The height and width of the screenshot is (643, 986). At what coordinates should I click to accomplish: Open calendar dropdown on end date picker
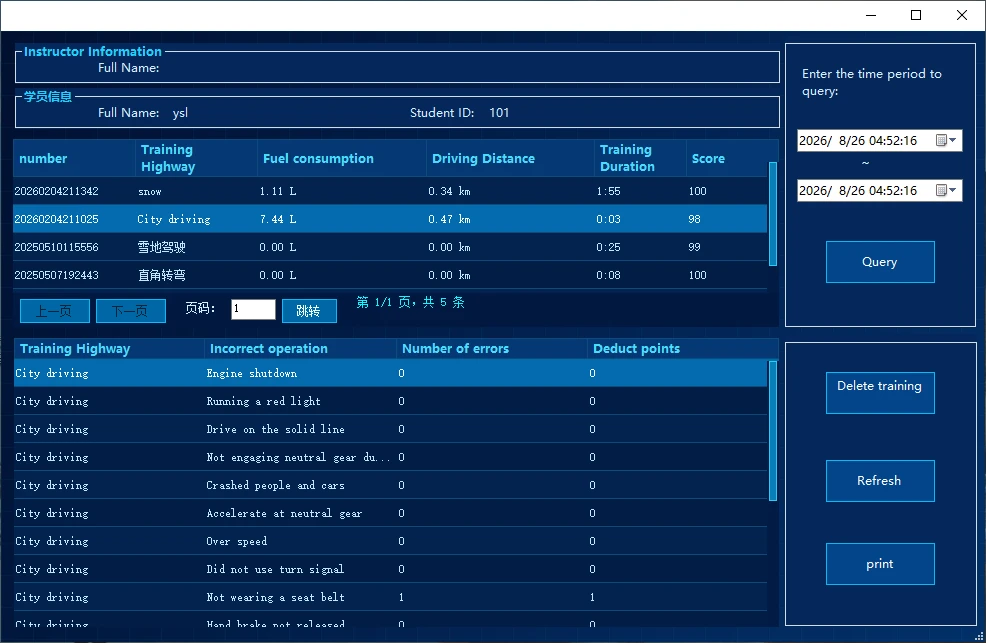pos(946,190)
